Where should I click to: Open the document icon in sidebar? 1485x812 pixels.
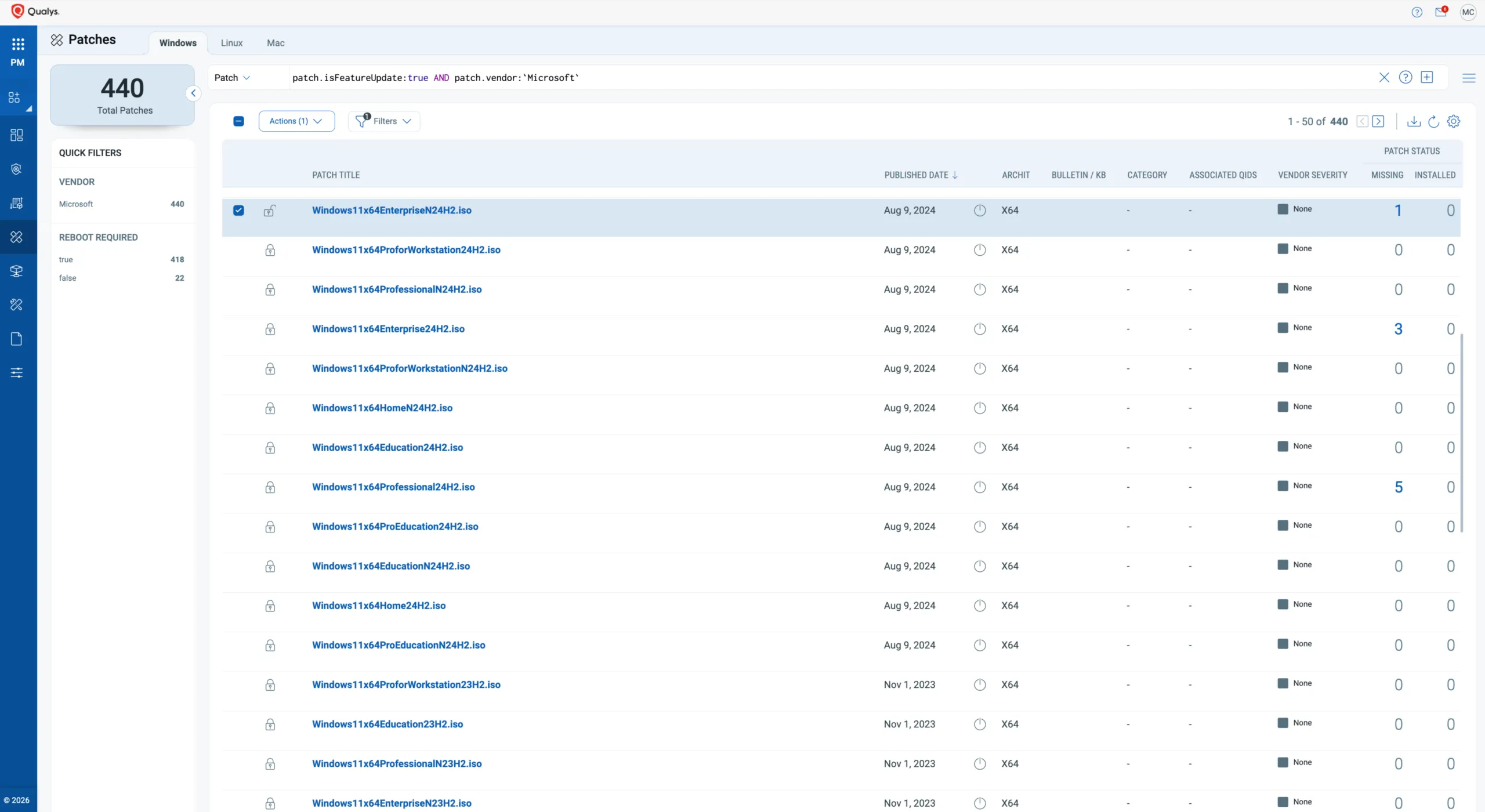[16, 339]
